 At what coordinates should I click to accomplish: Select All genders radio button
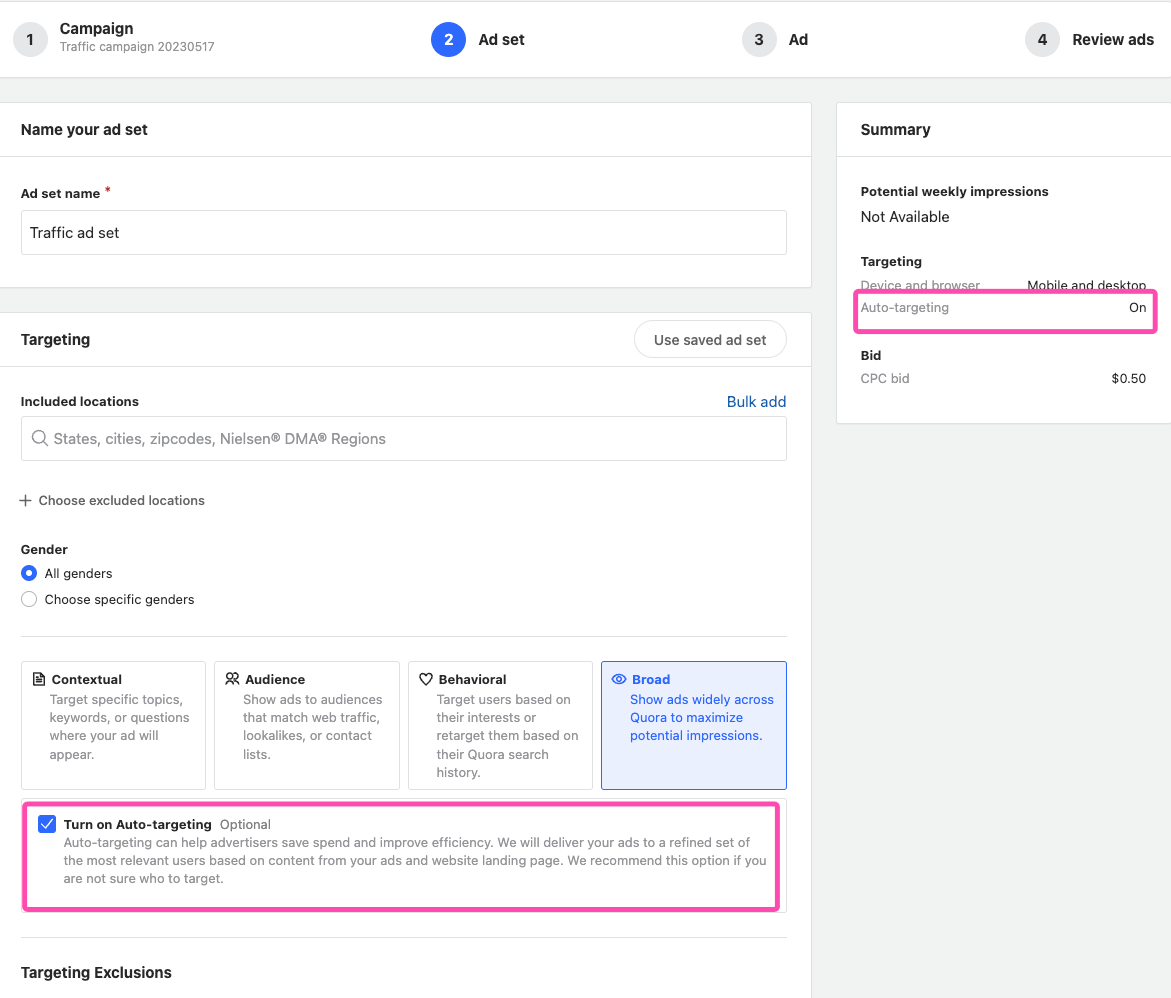click(x=29, y=573)
